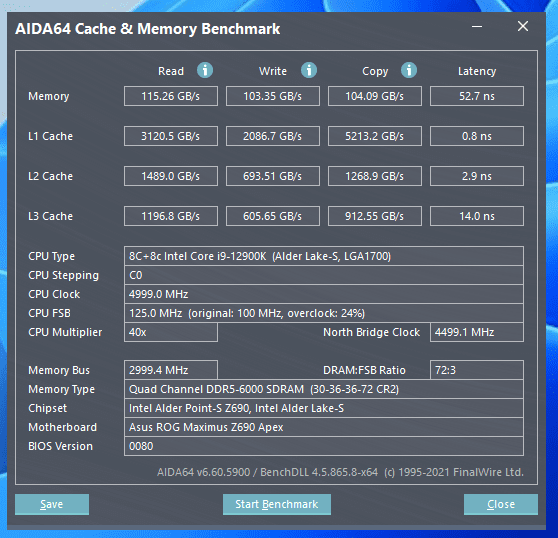Click Memory Type field DDR5-6000 SDRAM

(324, 389)
